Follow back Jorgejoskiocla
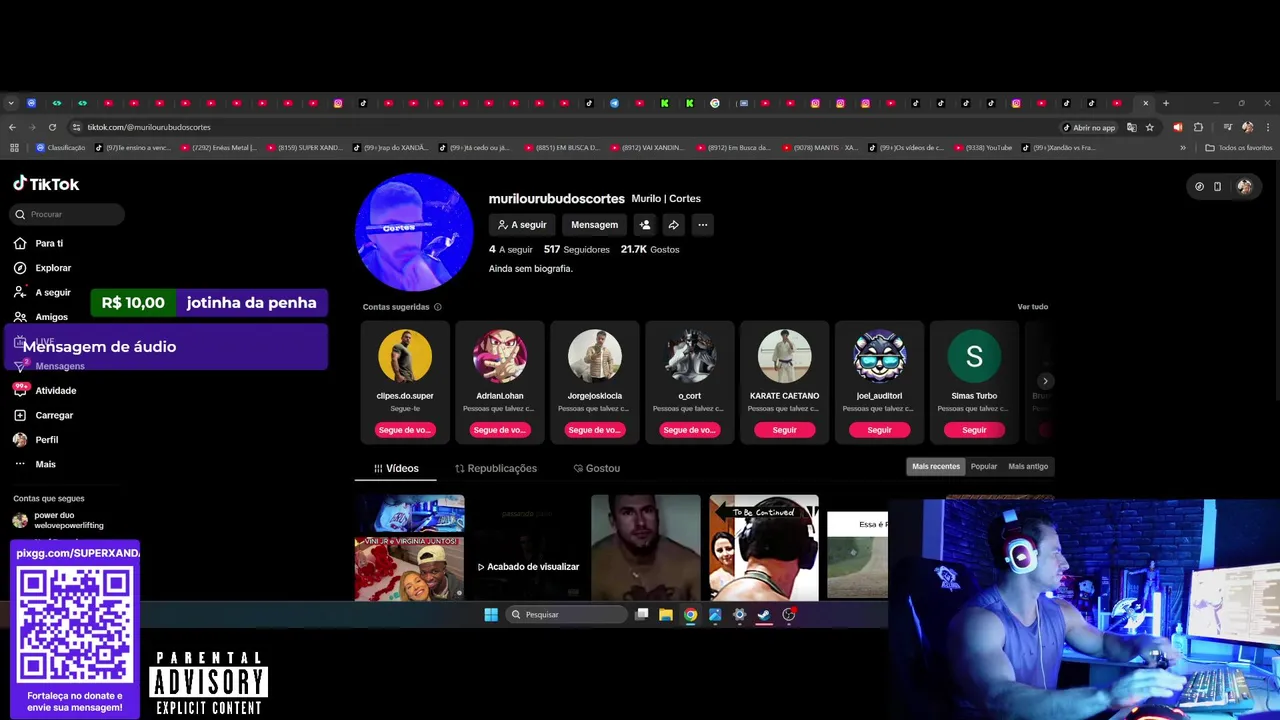Viewport: 1280px width, 720px height. [595, 430]
